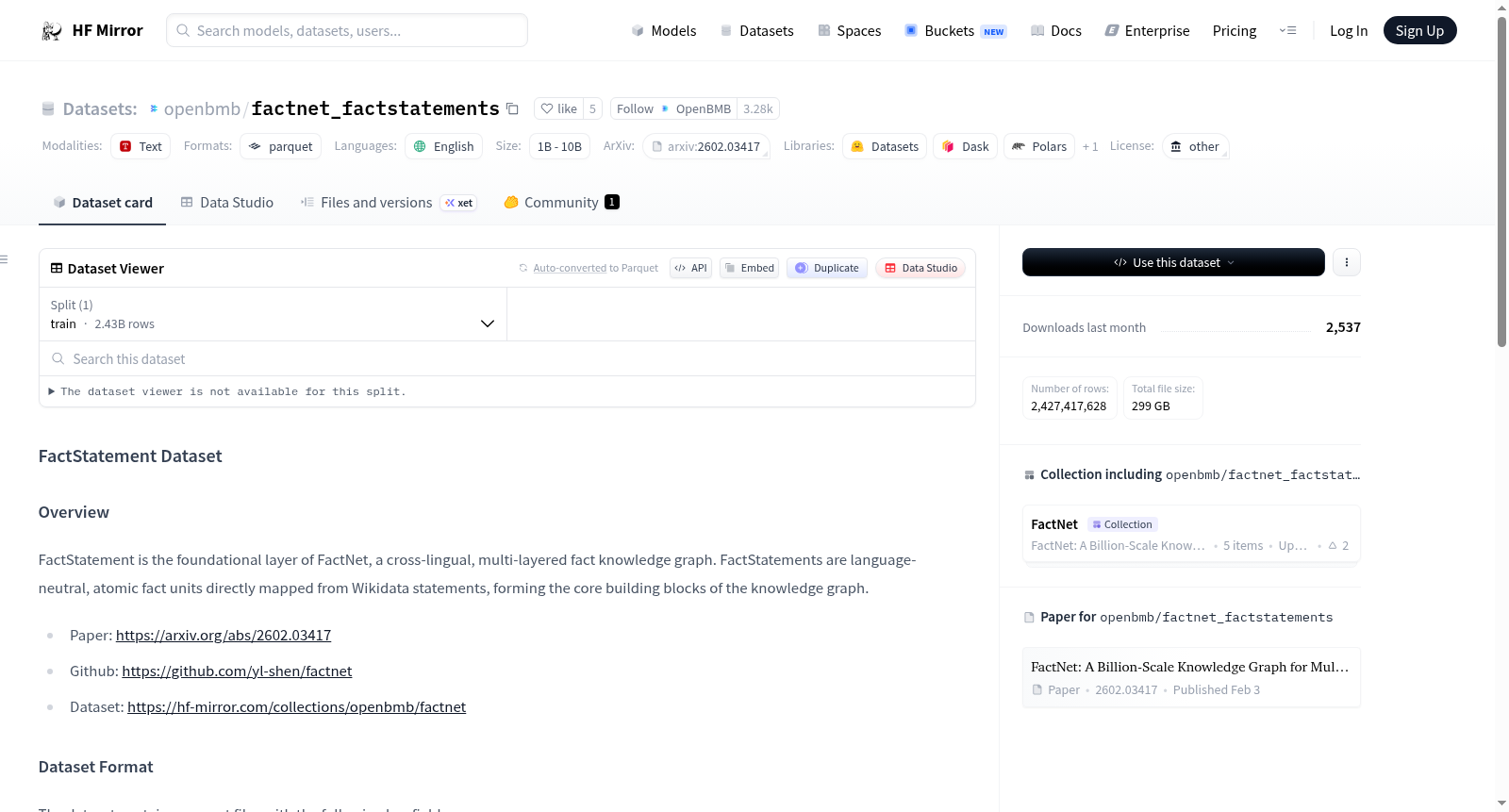Open the extra navigation menu icon next to Pricing

(x=1287, y=30)
